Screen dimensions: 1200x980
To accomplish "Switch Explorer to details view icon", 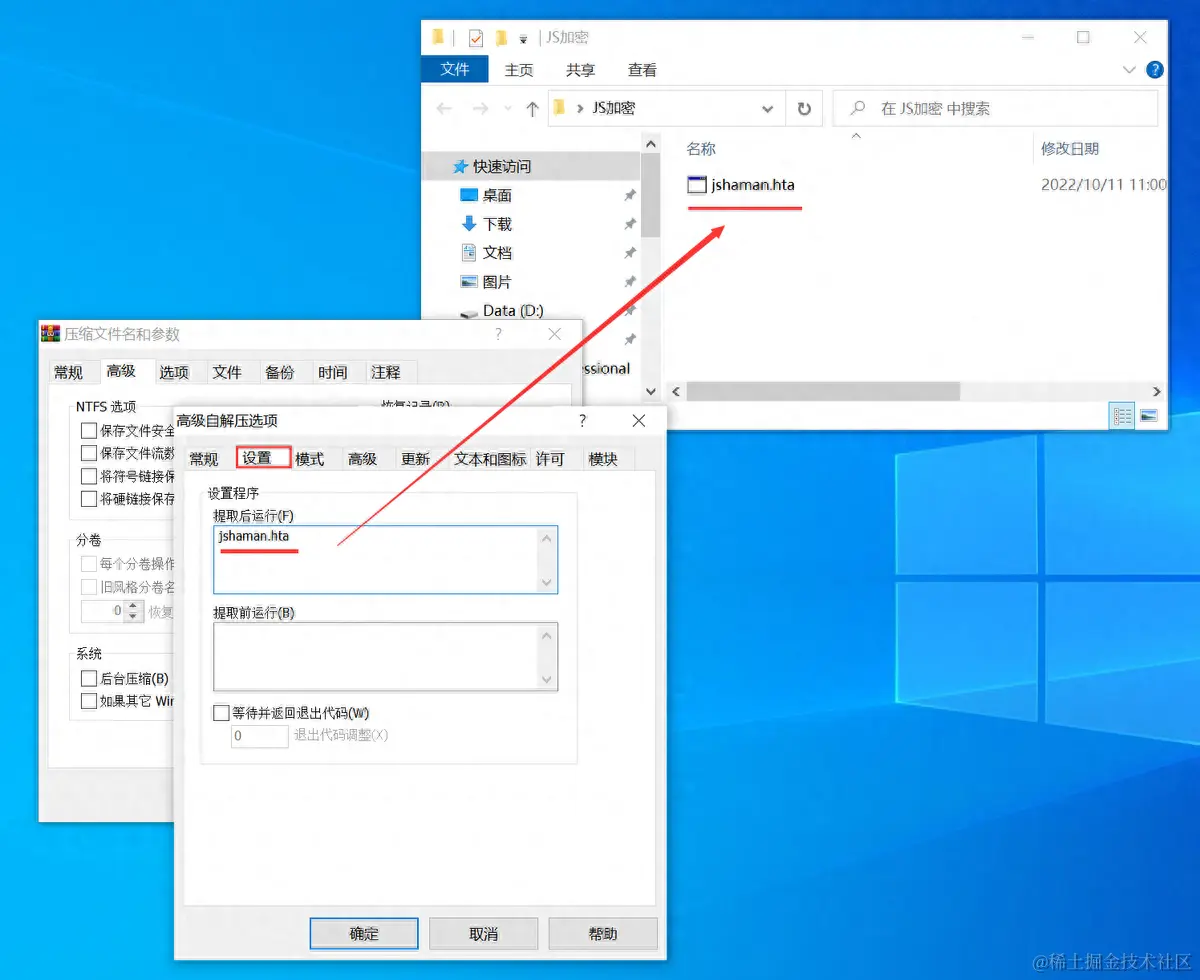I will point(1122,416).
